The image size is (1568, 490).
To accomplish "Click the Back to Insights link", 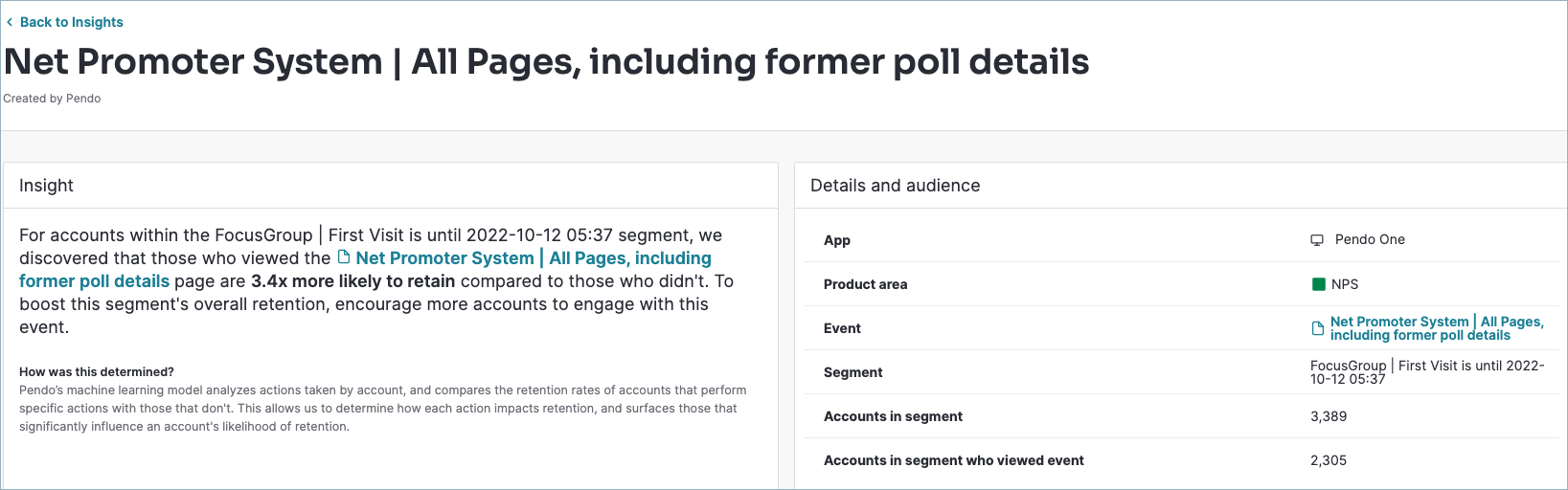I will pos(72,22).
